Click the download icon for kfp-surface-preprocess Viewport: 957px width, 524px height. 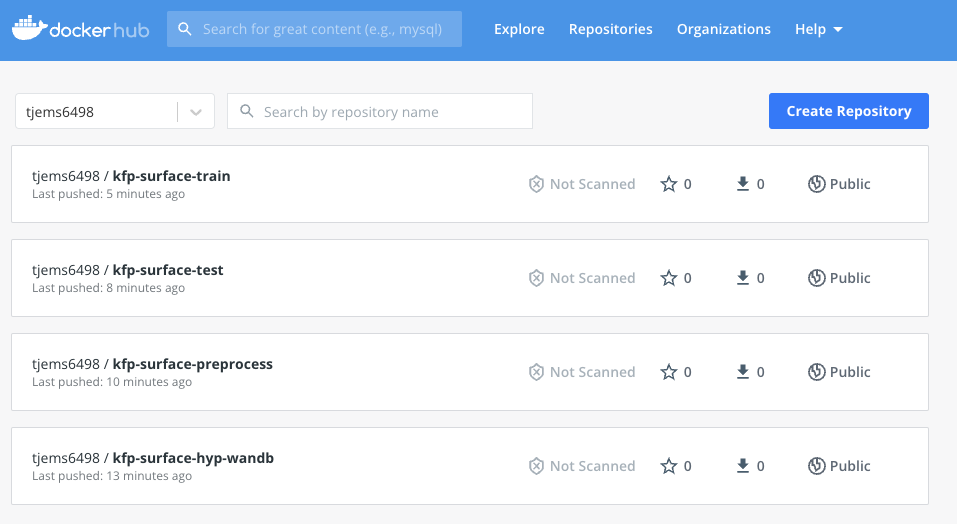(x=743, y=371)
